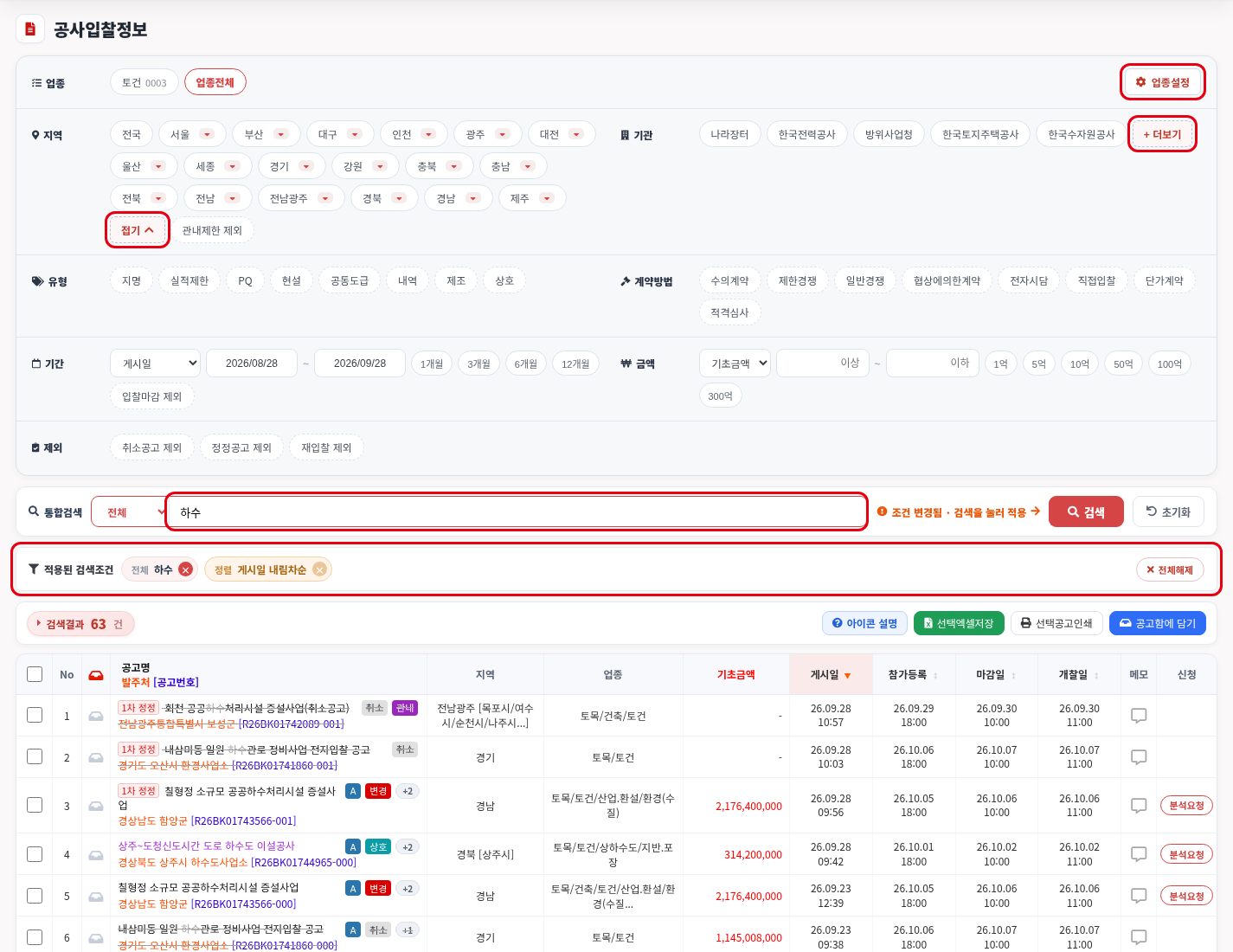Image resolution: width=1233 pixels, height=952 pixels.
Task: Click blue A badge on row 3
Action: click(353, 791)
